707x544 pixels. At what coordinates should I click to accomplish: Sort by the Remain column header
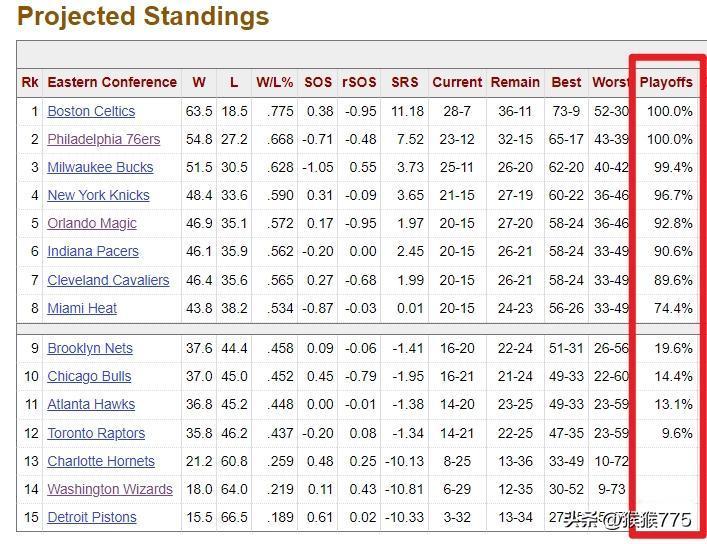click(515, 82)
